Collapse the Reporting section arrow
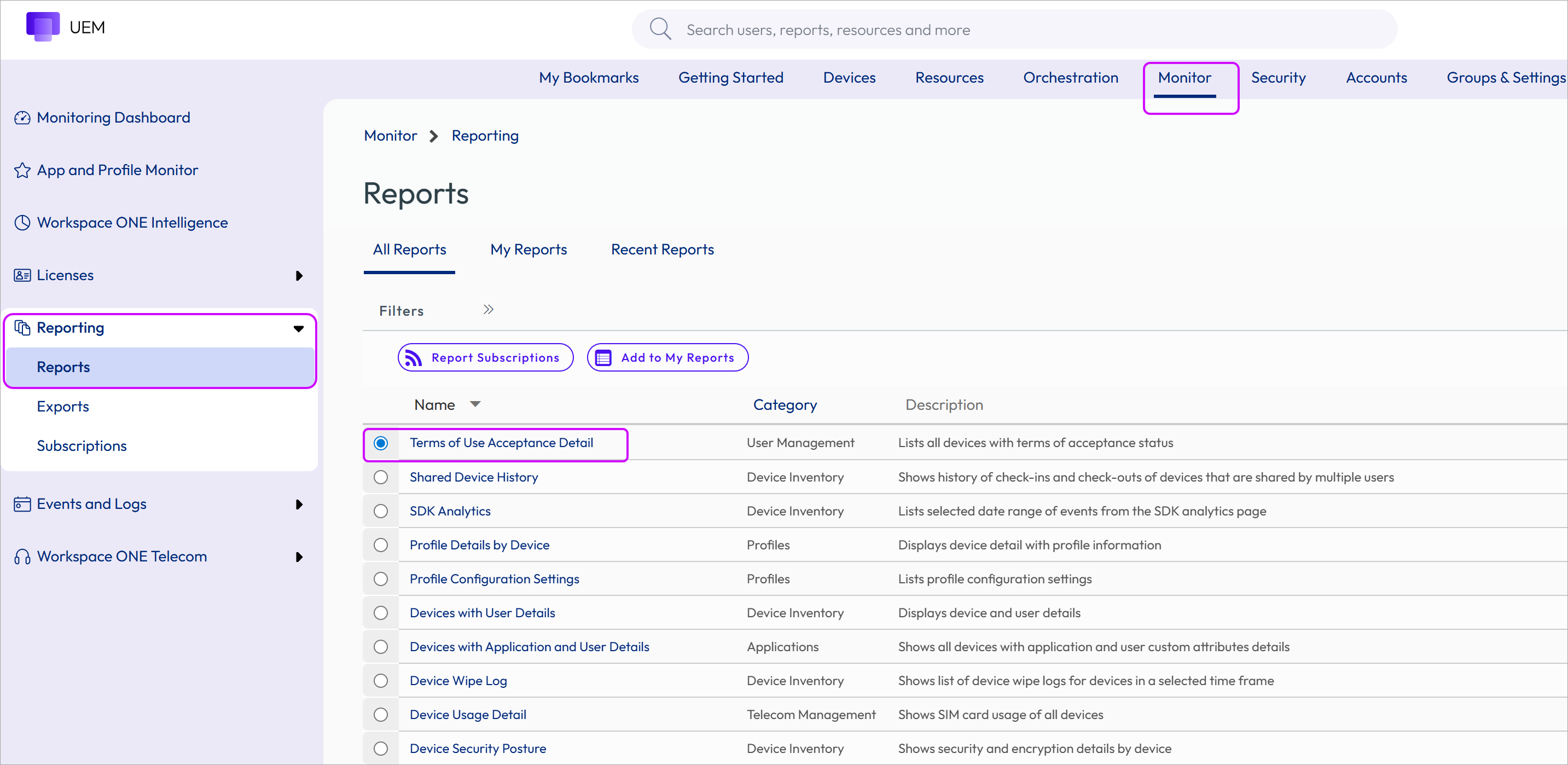The width and height of the screenshot is (1568, 765). (299, 329)
